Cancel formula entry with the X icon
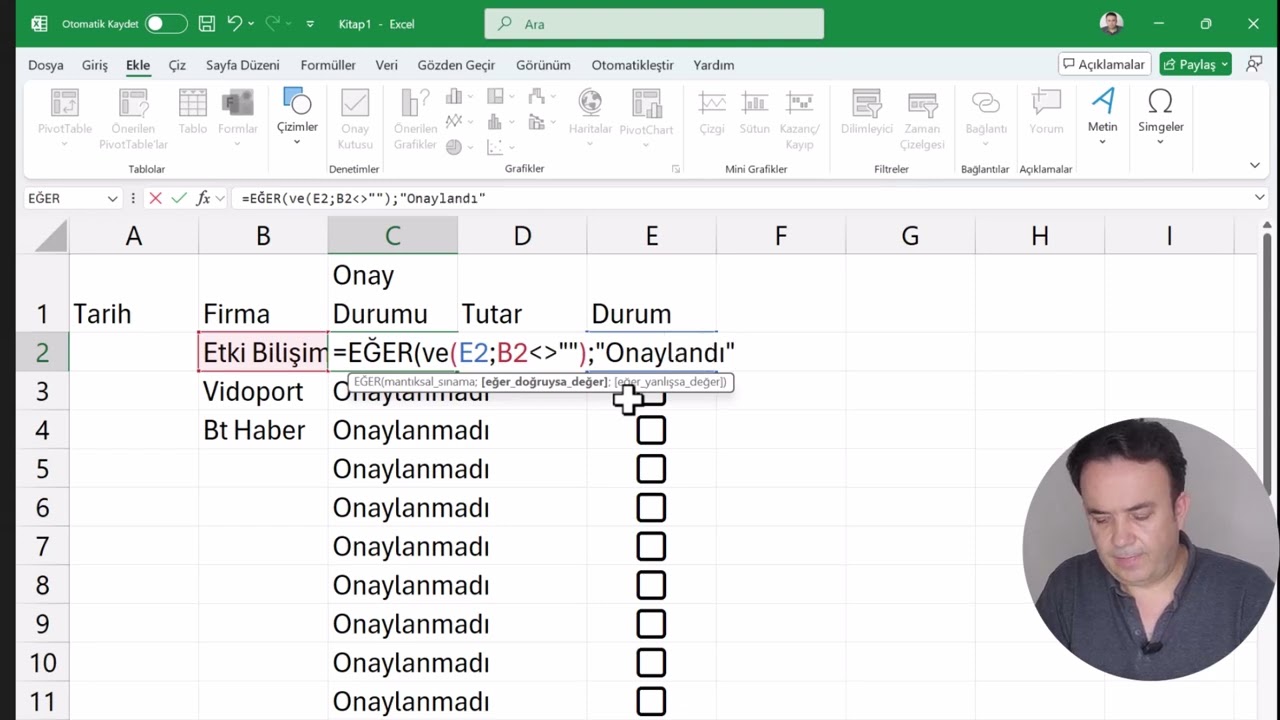The image size is (1280, 720). [x=155, y=198]
